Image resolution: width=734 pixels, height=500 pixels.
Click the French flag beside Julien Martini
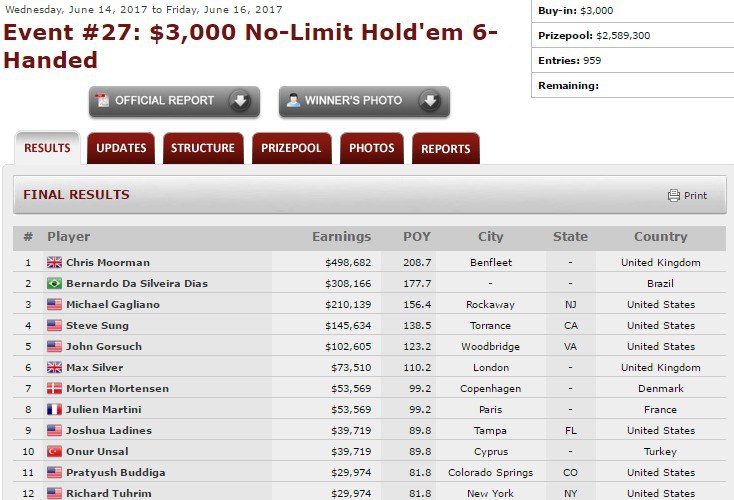[54, 410]
